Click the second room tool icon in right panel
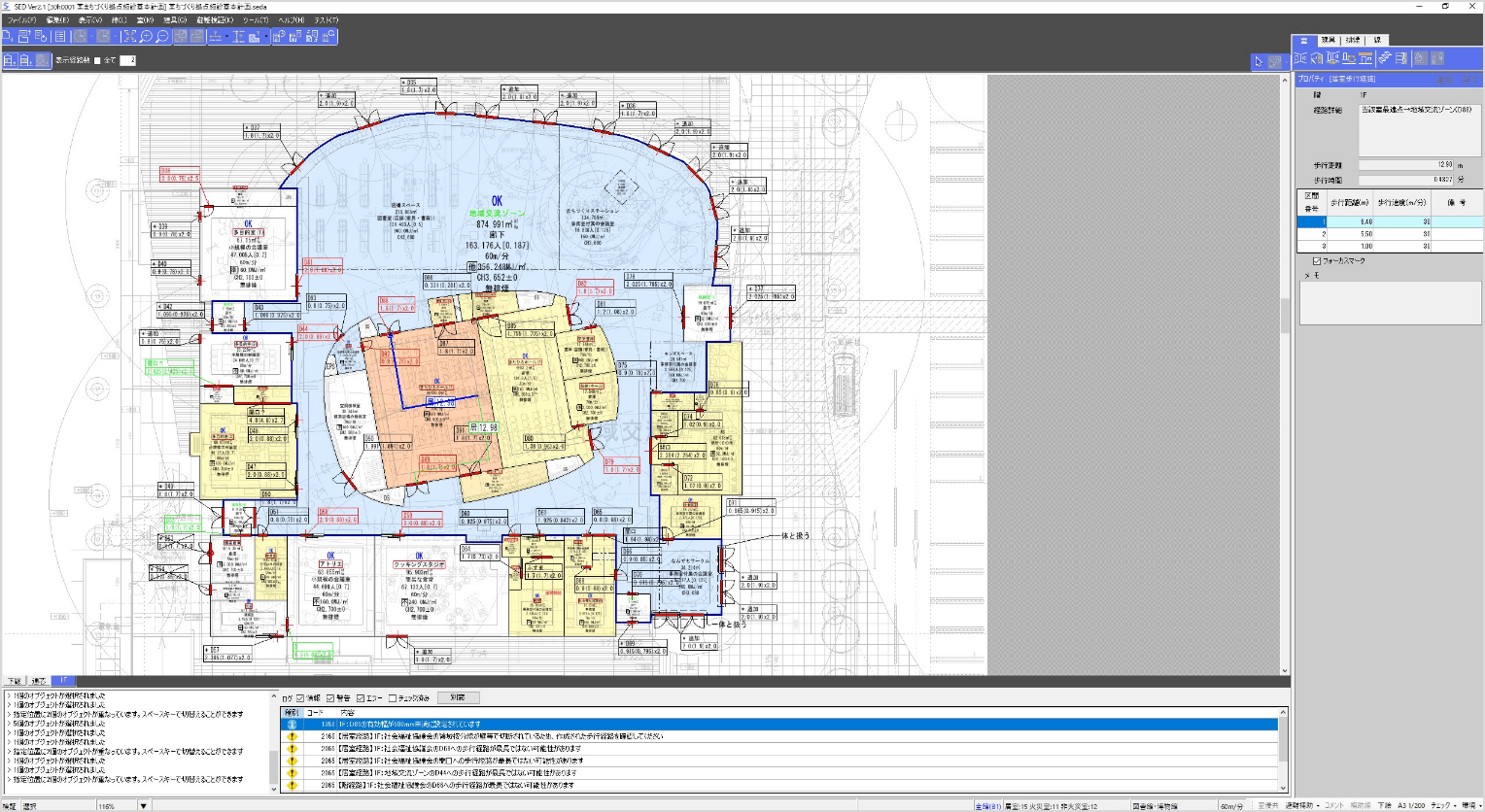The height and width of the screenshot is (812, 1485). [1317, 58]
